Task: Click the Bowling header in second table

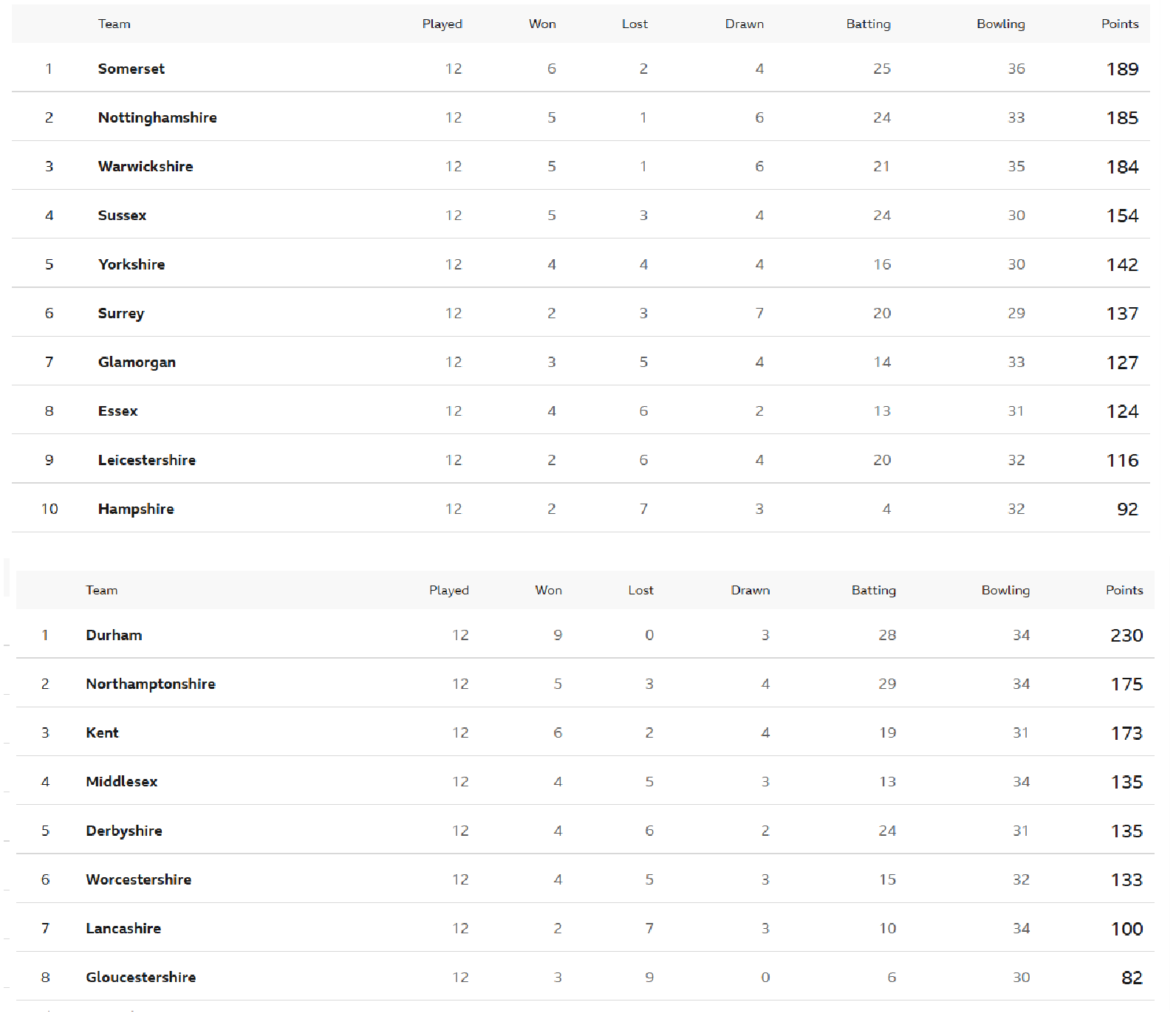Action: tap(1005, 590)
